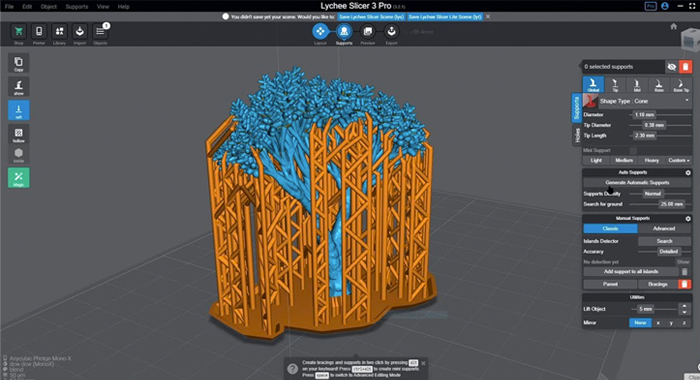Image resolution: width=700 pixels, height=380 pixels.
Task: Click Add support to all islands
Action: pos(631,271)
